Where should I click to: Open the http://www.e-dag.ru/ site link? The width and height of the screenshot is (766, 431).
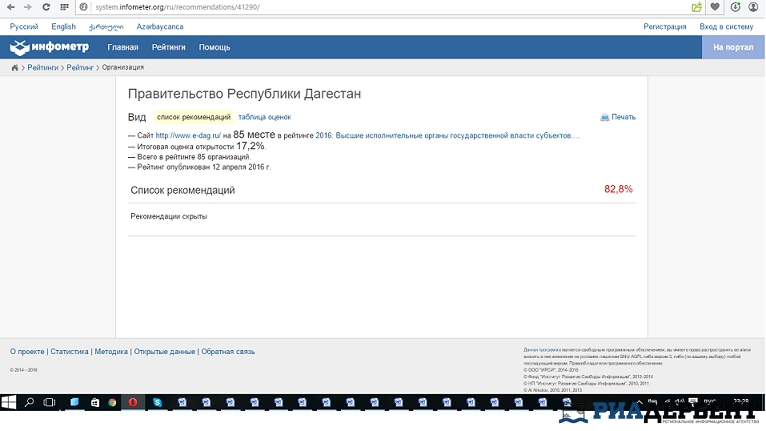tap(187, 135)
